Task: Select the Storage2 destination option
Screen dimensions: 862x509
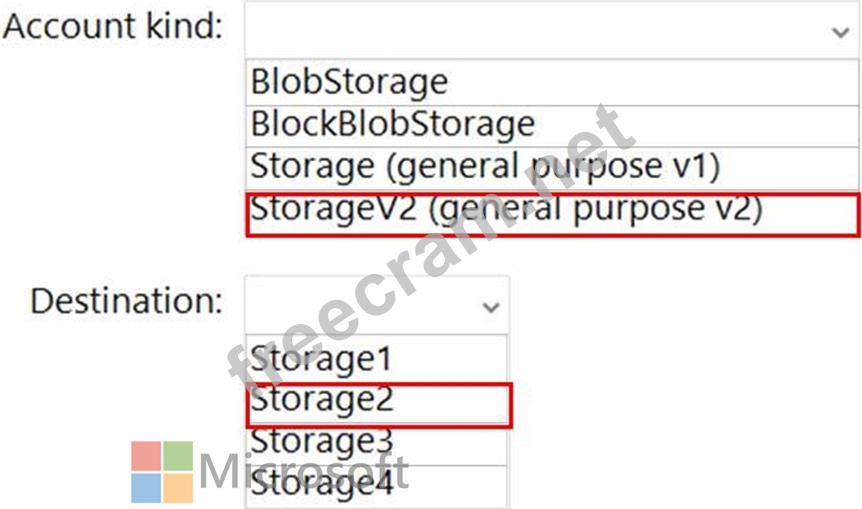Action: (322, 399)
